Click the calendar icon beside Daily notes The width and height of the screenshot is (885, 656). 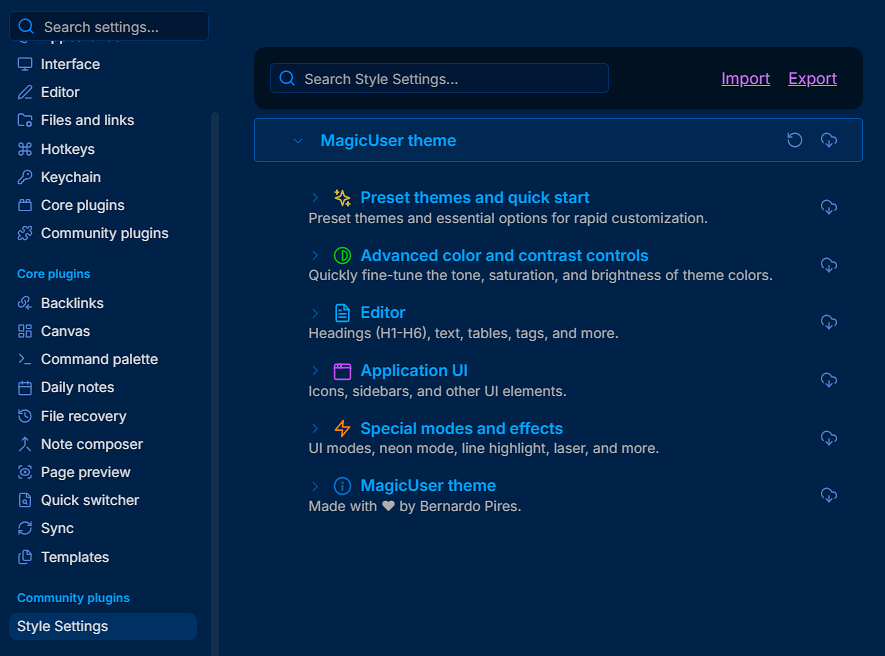coord(25,388)
